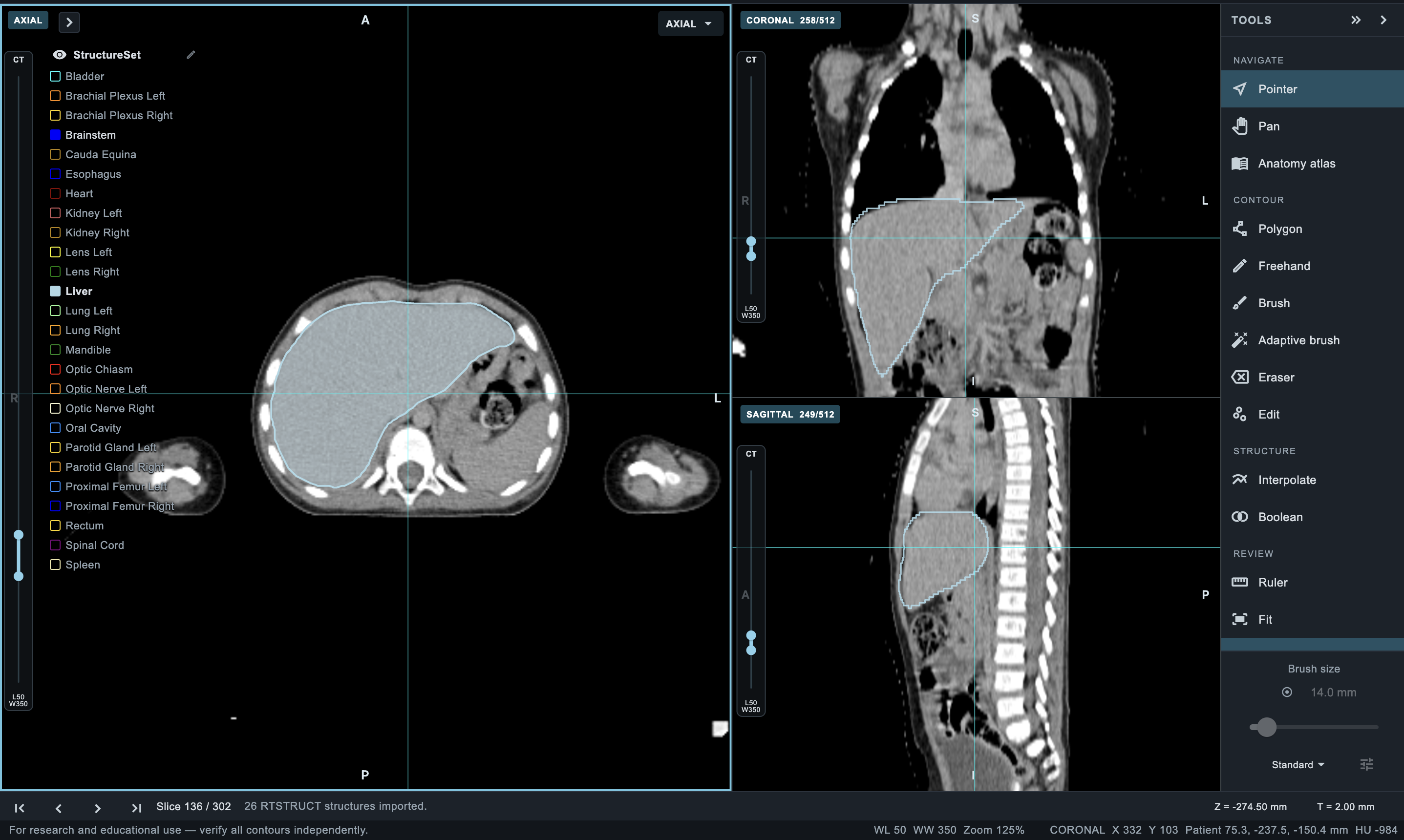The width and height of the screenshot is (1404, 840).
Task: Click the Z = -274.50 mm readout
Action: [1250, 807]
